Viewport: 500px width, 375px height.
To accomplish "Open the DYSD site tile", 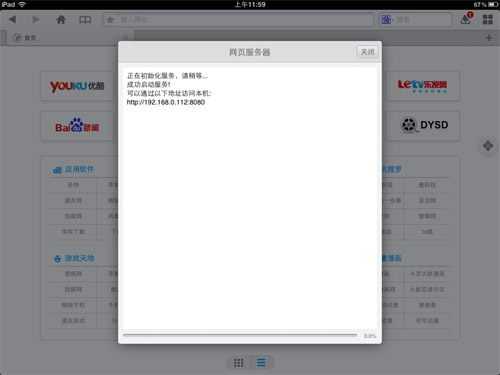I will tap(422, 126).
